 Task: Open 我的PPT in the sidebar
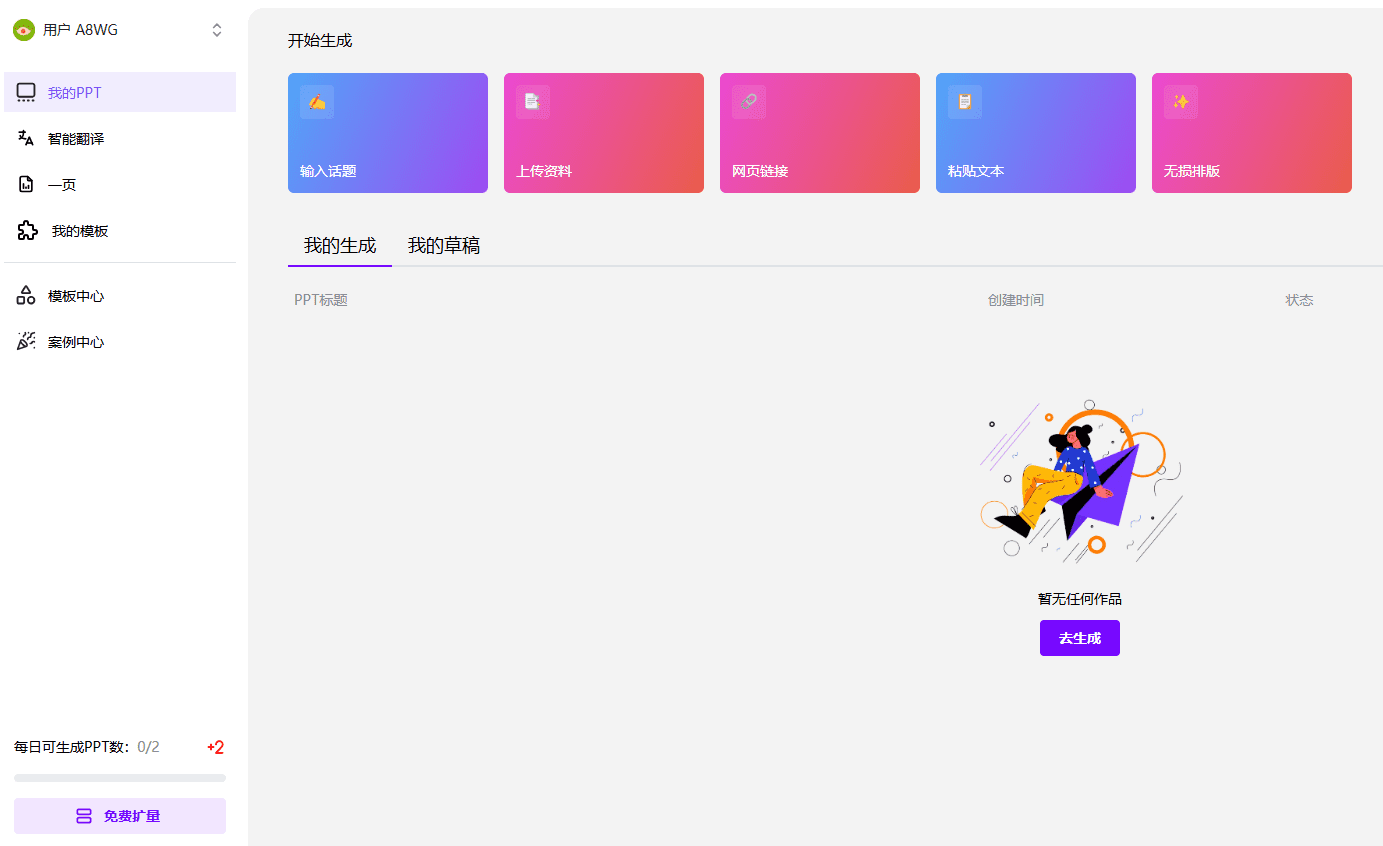120,92
